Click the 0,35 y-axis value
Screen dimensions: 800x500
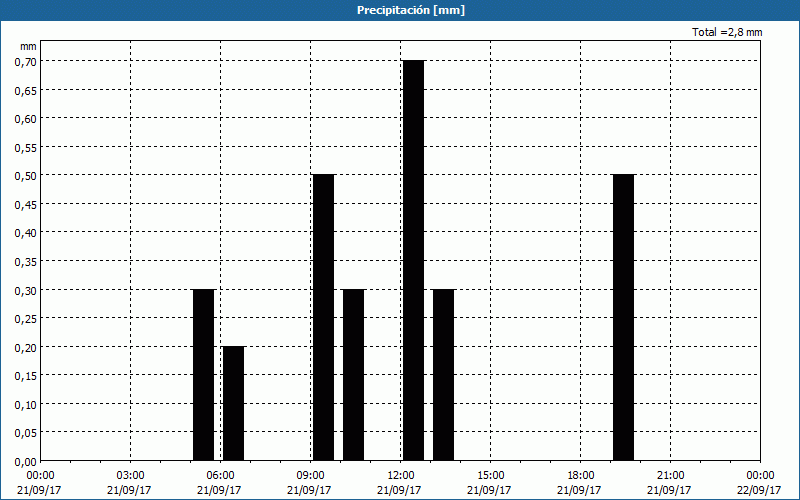[26, 262]
